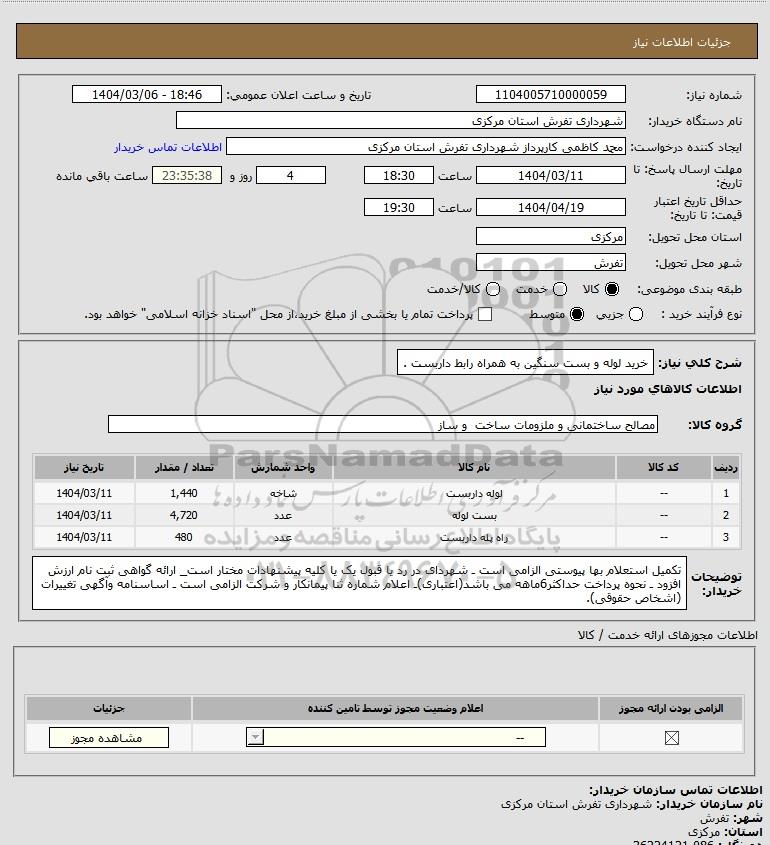This screenshot has width=770, height=845.
Task: Toggle the mandatory license checkbox
Action: pos(671,738)
